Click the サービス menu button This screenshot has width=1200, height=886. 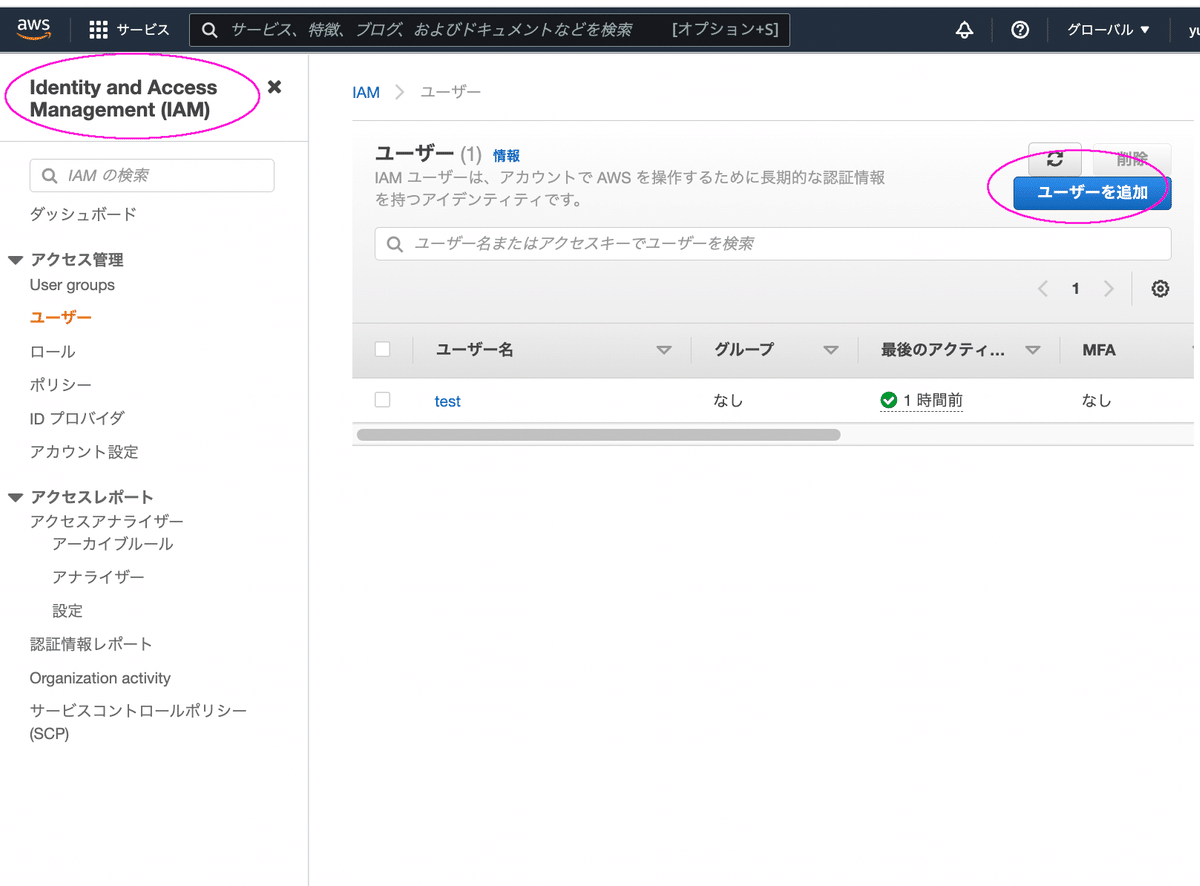point(130,30)
